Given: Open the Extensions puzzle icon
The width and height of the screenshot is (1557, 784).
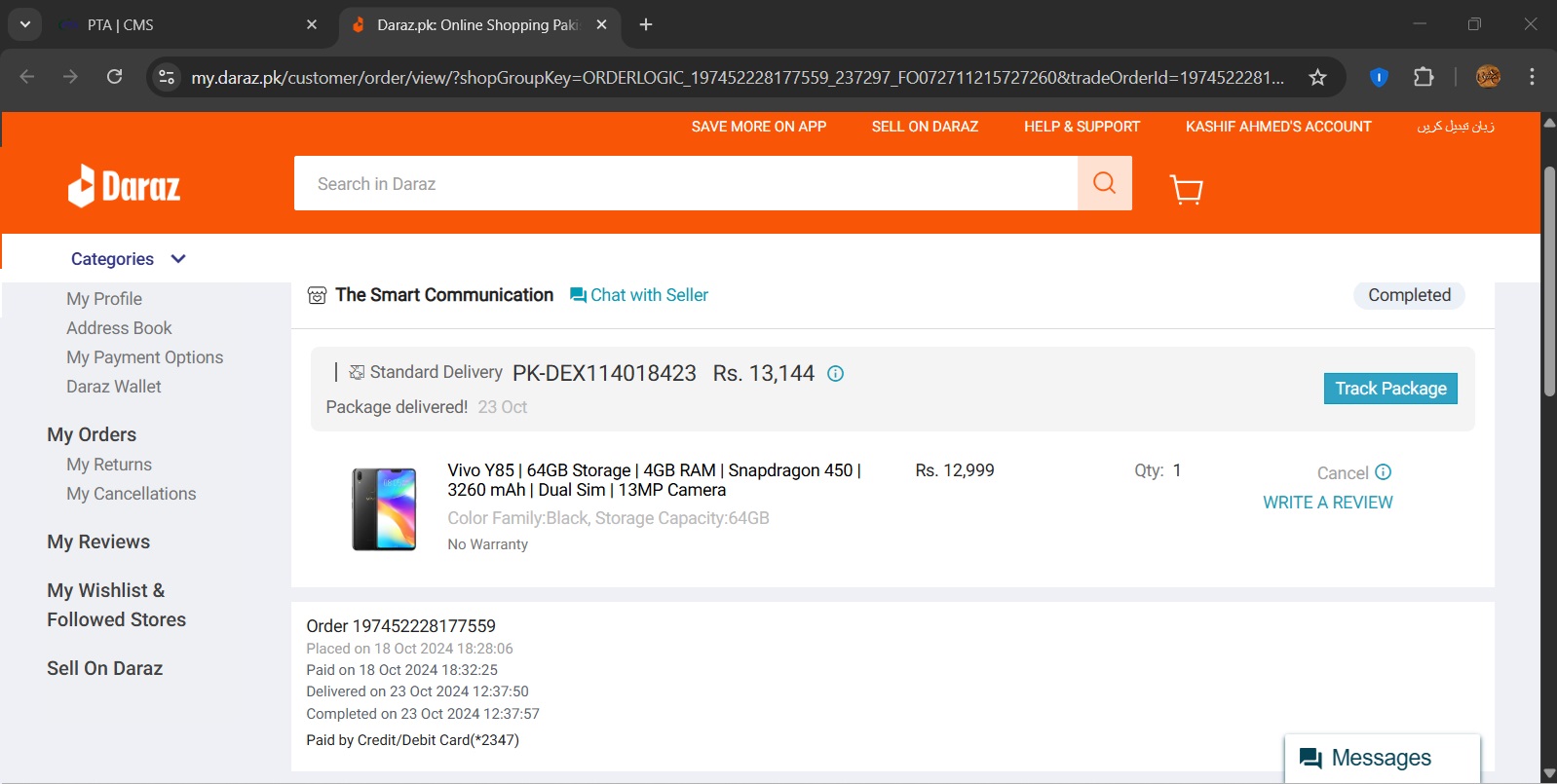Looking at the screenshot, I should pyautogui.click(x=1424, y=77).
